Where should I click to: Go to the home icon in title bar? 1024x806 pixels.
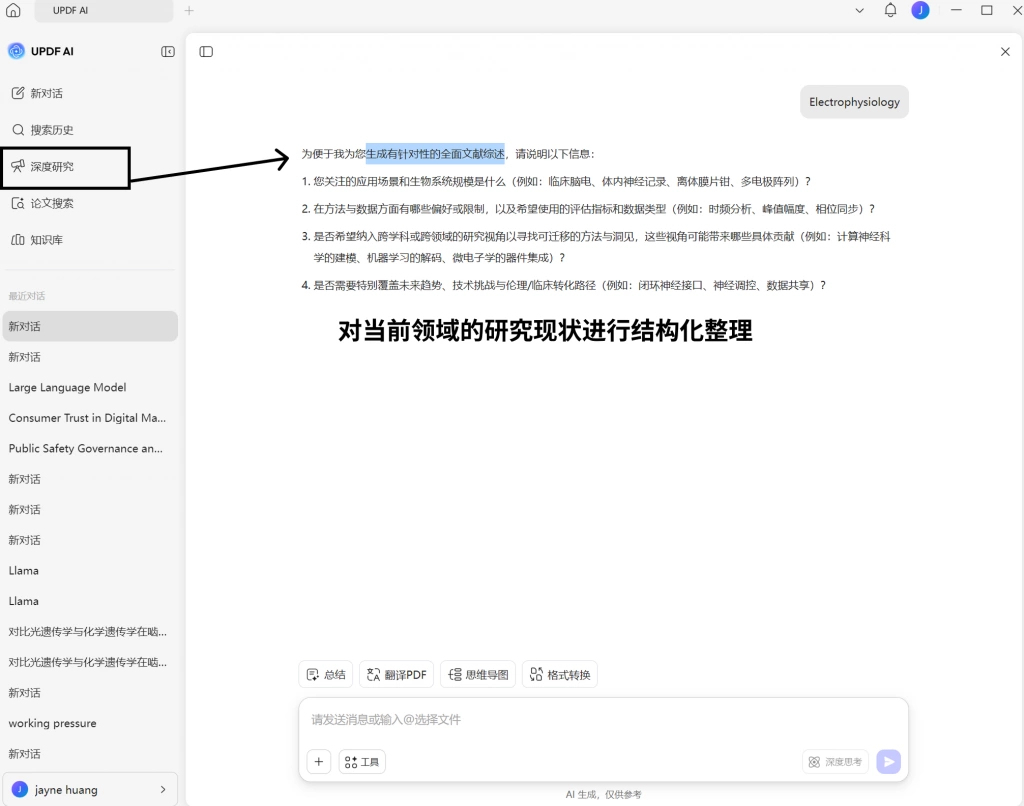pyautogui.click(x=13, y=10)
